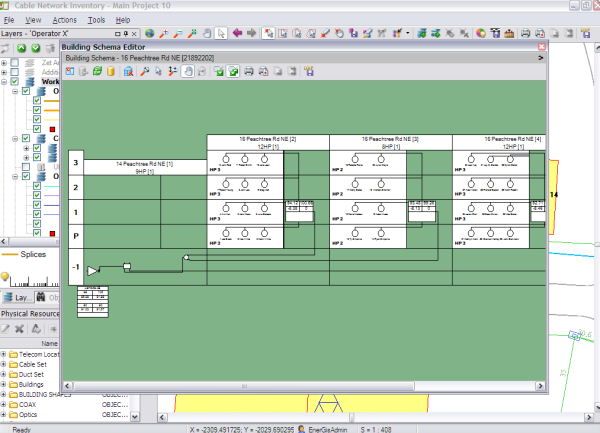Close the Building Schema Editor window

(543, 46)
